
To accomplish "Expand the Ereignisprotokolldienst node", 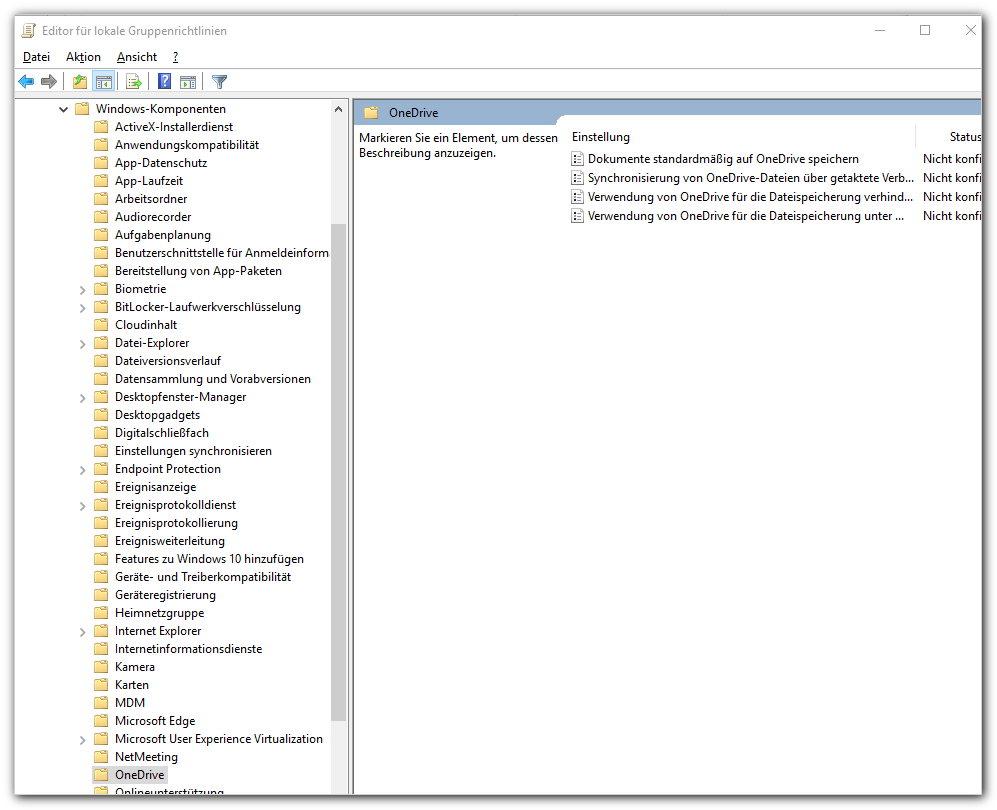I will point(82,506).
